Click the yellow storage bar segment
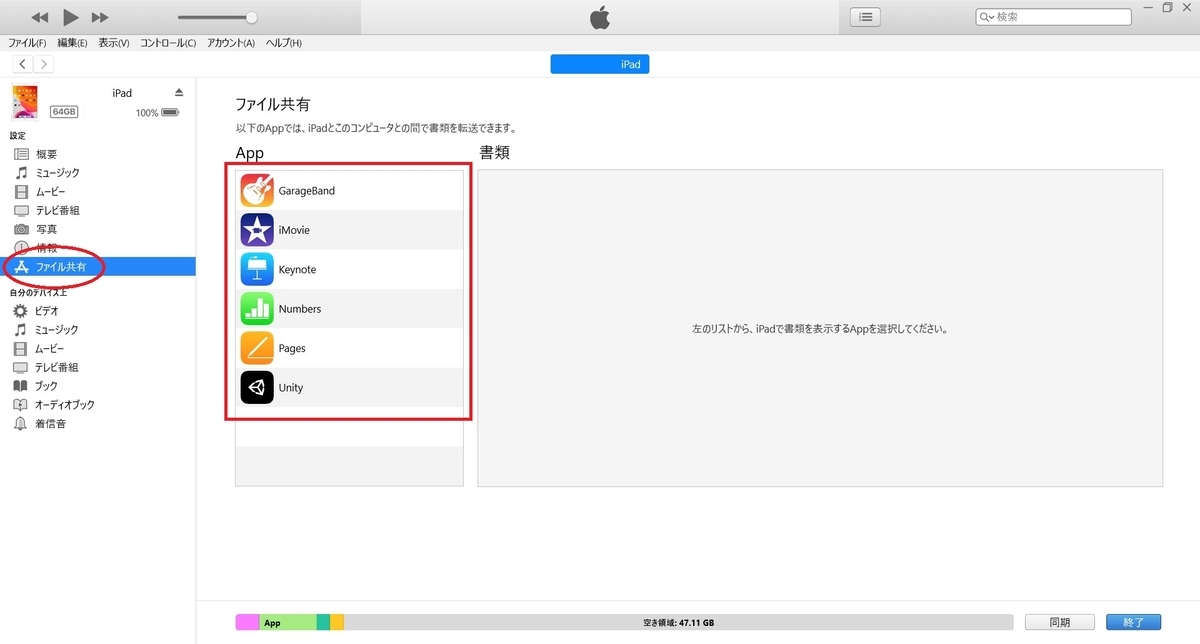 [337, 622]
